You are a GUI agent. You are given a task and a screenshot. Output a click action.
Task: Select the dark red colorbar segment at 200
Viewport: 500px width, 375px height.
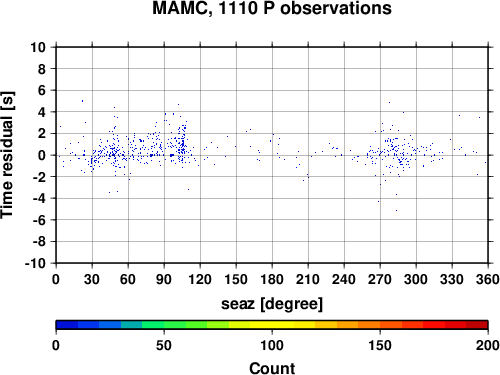click(477, 325)
